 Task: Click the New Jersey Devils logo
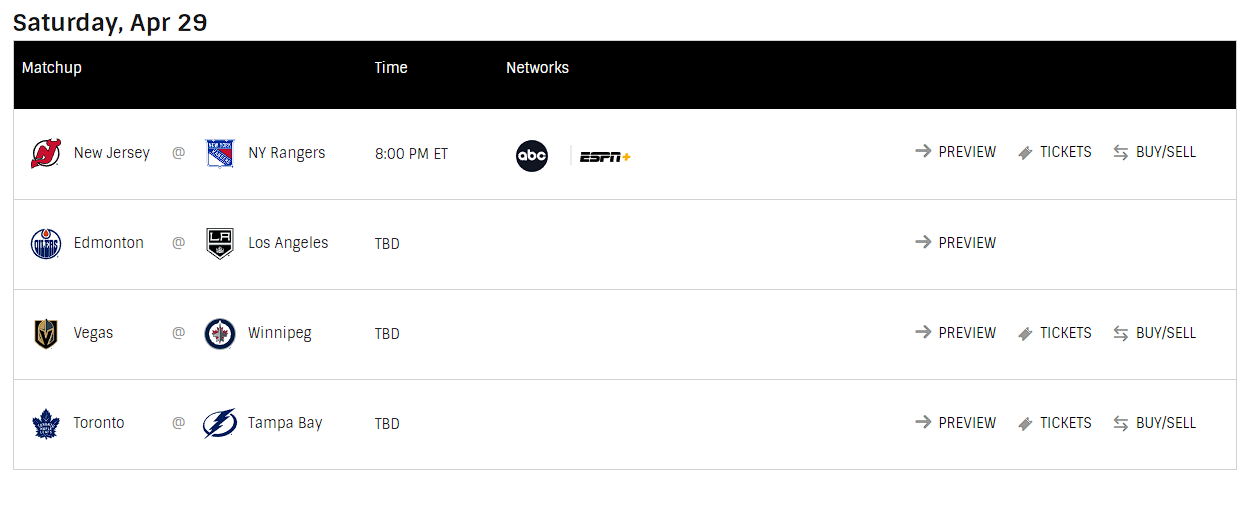46,153
